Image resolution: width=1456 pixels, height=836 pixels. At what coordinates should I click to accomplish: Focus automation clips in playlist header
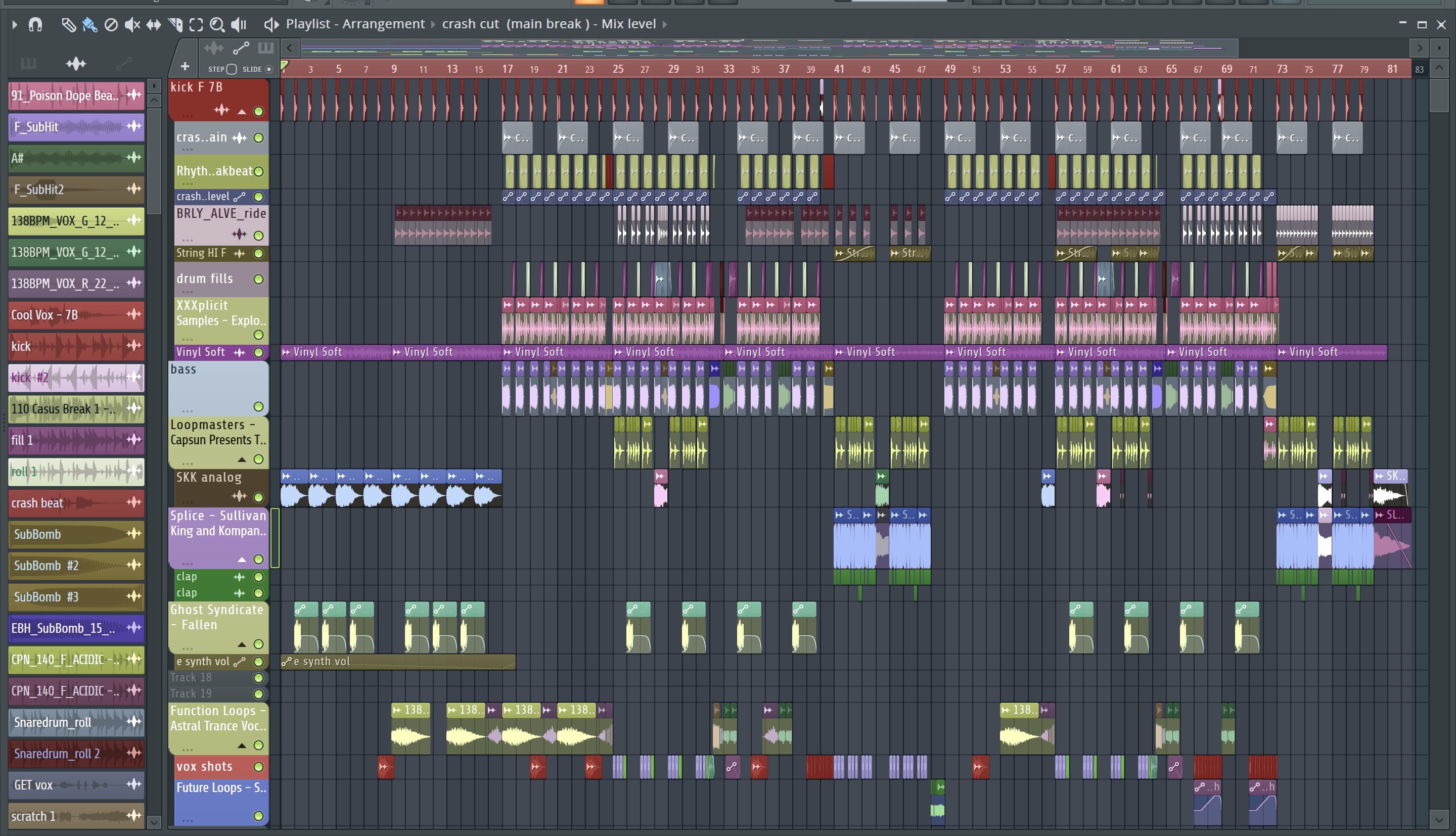click(x=241, y=48)
